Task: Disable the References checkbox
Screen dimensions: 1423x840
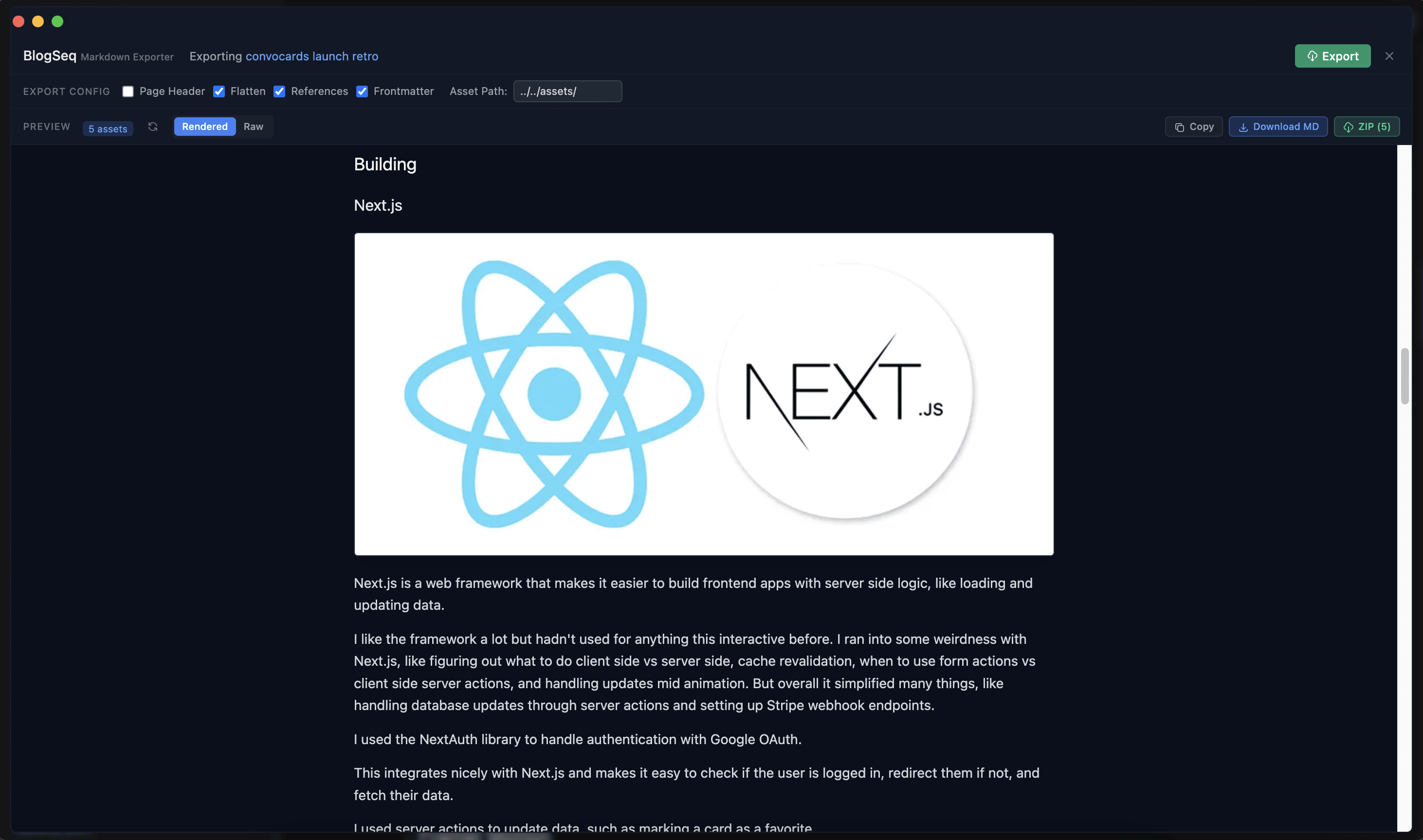Action: 280,91
